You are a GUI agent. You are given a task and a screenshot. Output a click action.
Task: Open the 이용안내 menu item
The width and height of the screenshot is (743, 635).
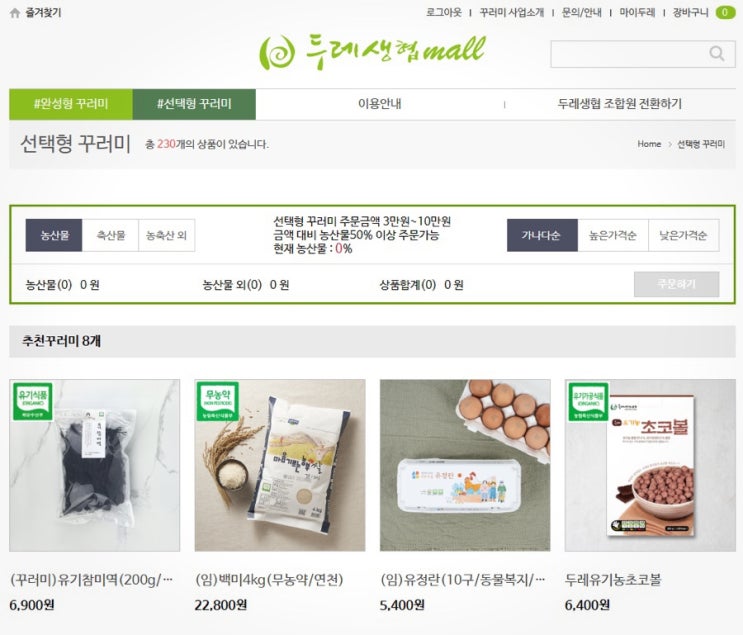[380, 104]
